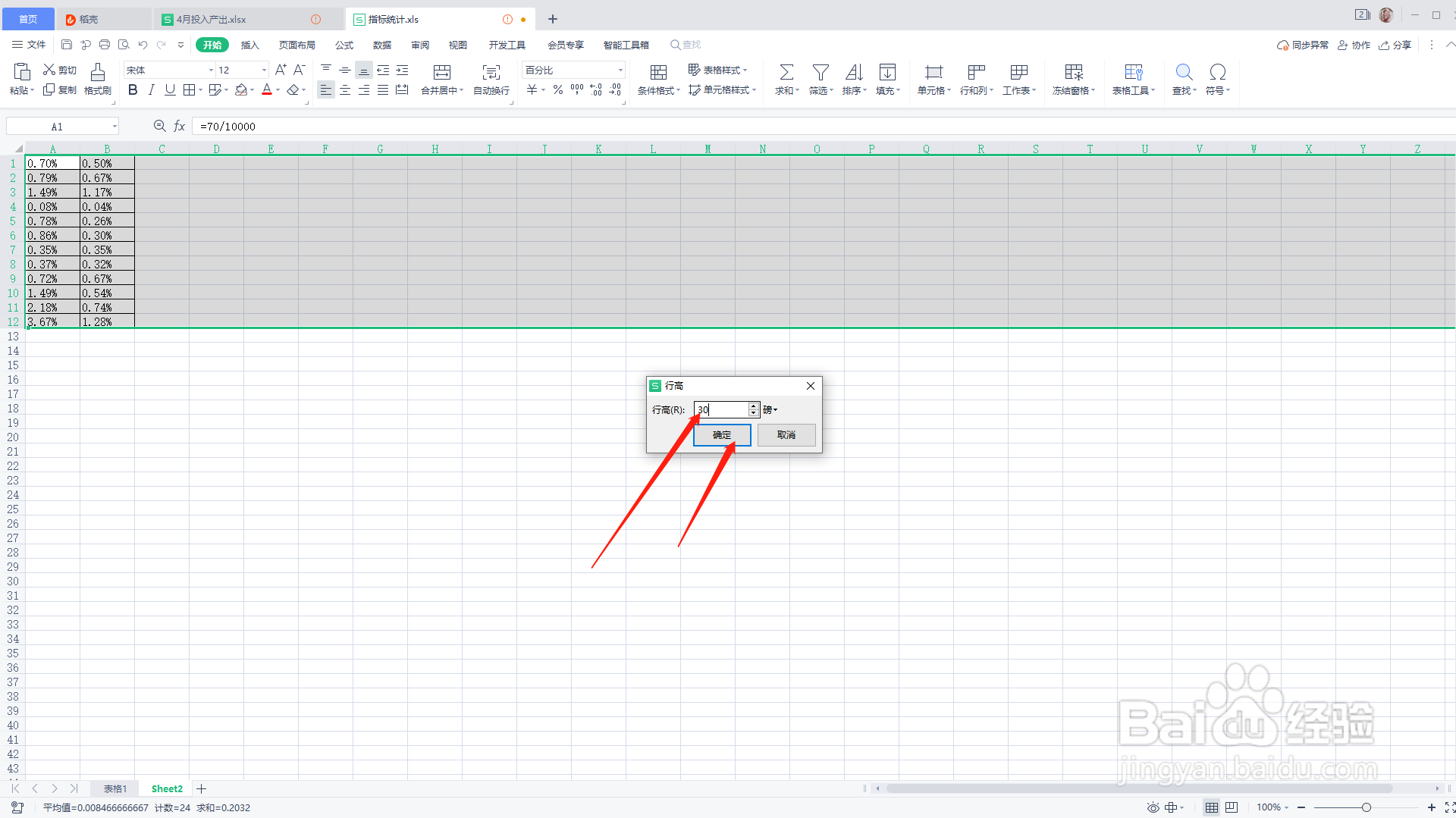Close the 行高 dialog
Viewport: 1456px width, 818px height.
(811, 386)
